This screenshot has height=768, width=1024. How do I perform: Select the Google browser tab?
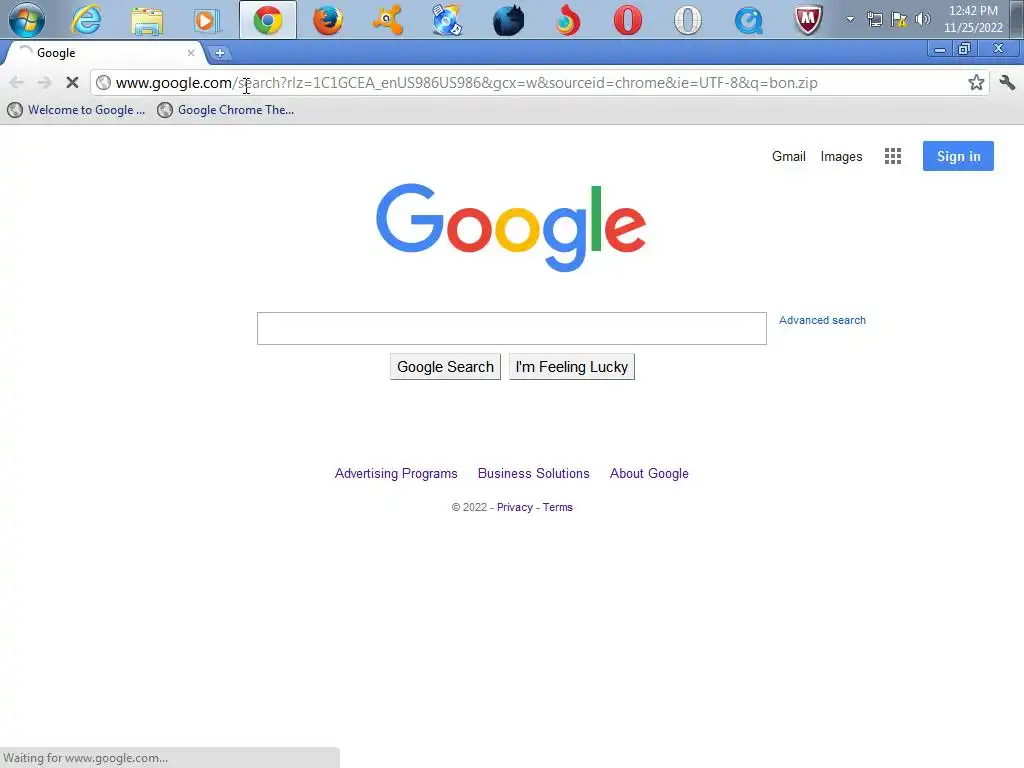click(104, 53)
